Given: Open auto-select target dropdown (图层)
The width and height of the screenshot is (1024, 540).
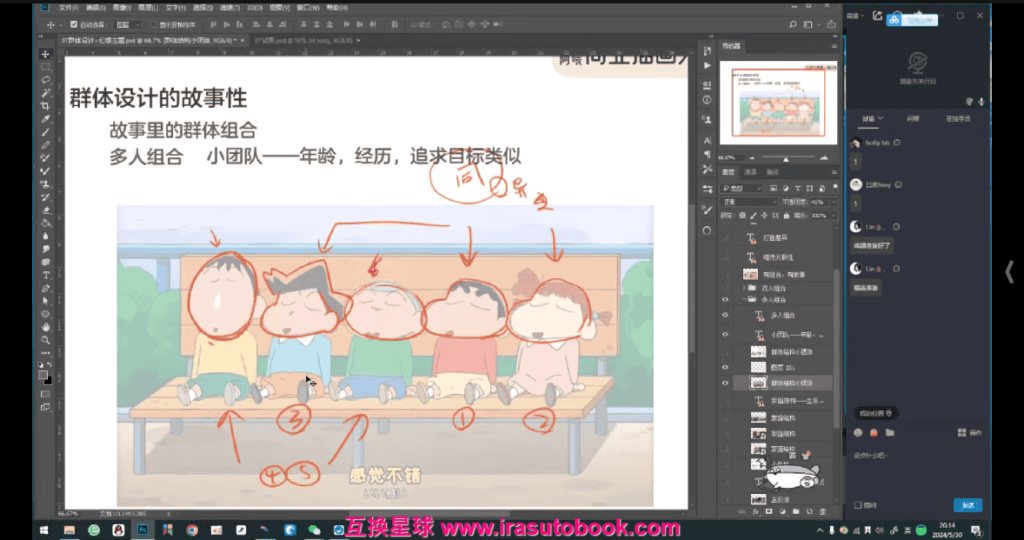Looking at the screenshot, I should 127,25.
